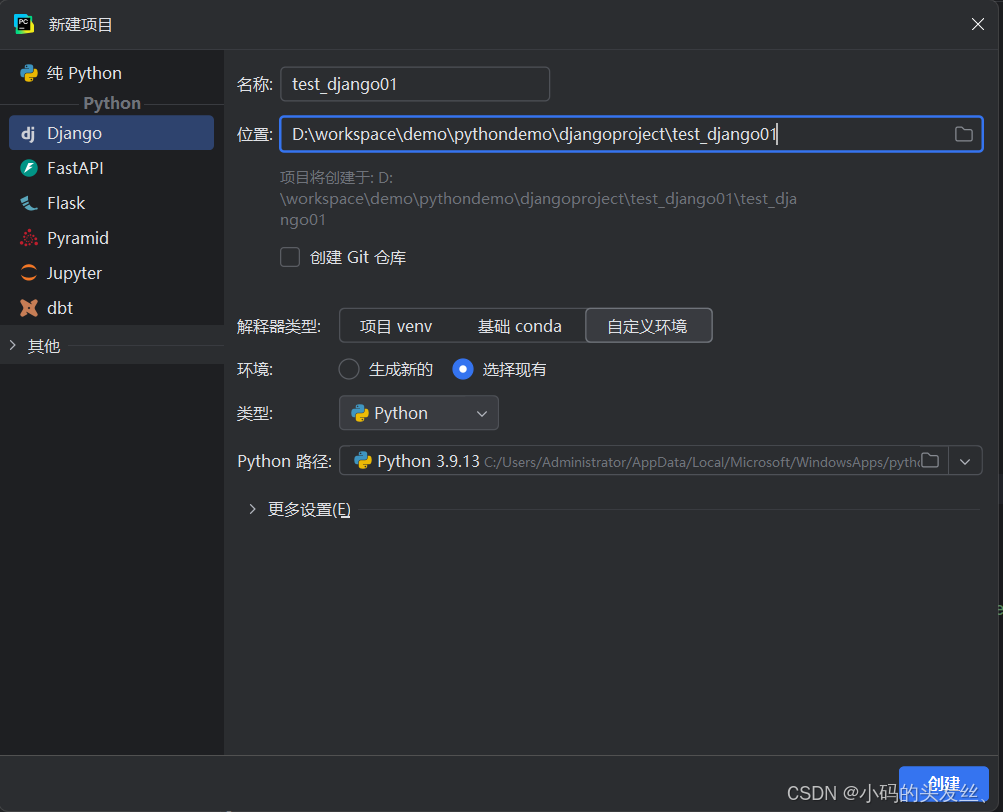Image resolution: width=1003 pixels, height=812 pixels.
Task: Select Pyramid project type
Action: [111, 238]
